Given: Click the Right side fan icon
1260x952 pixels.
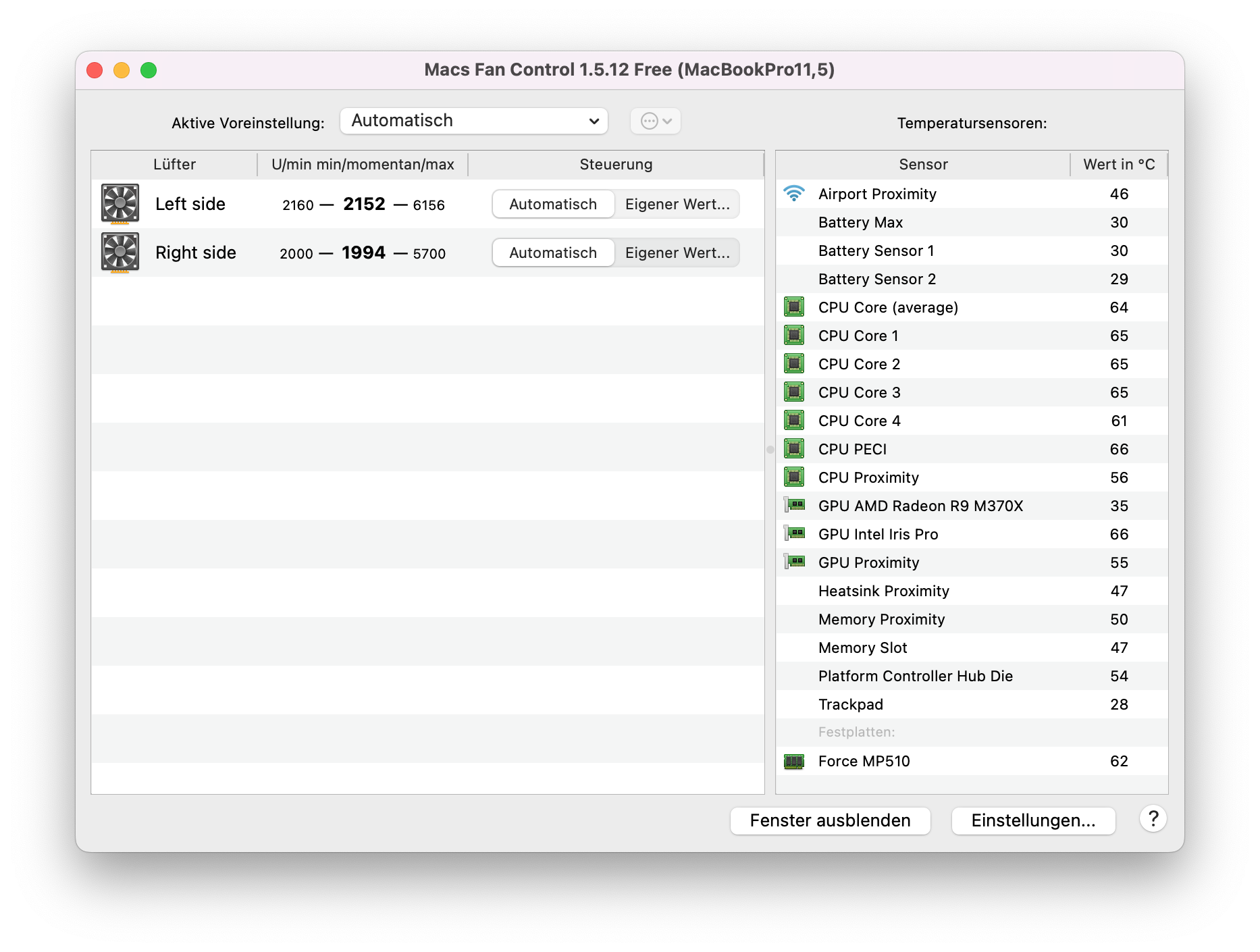Looking at the screenshot, I should (x=120, y=253).
